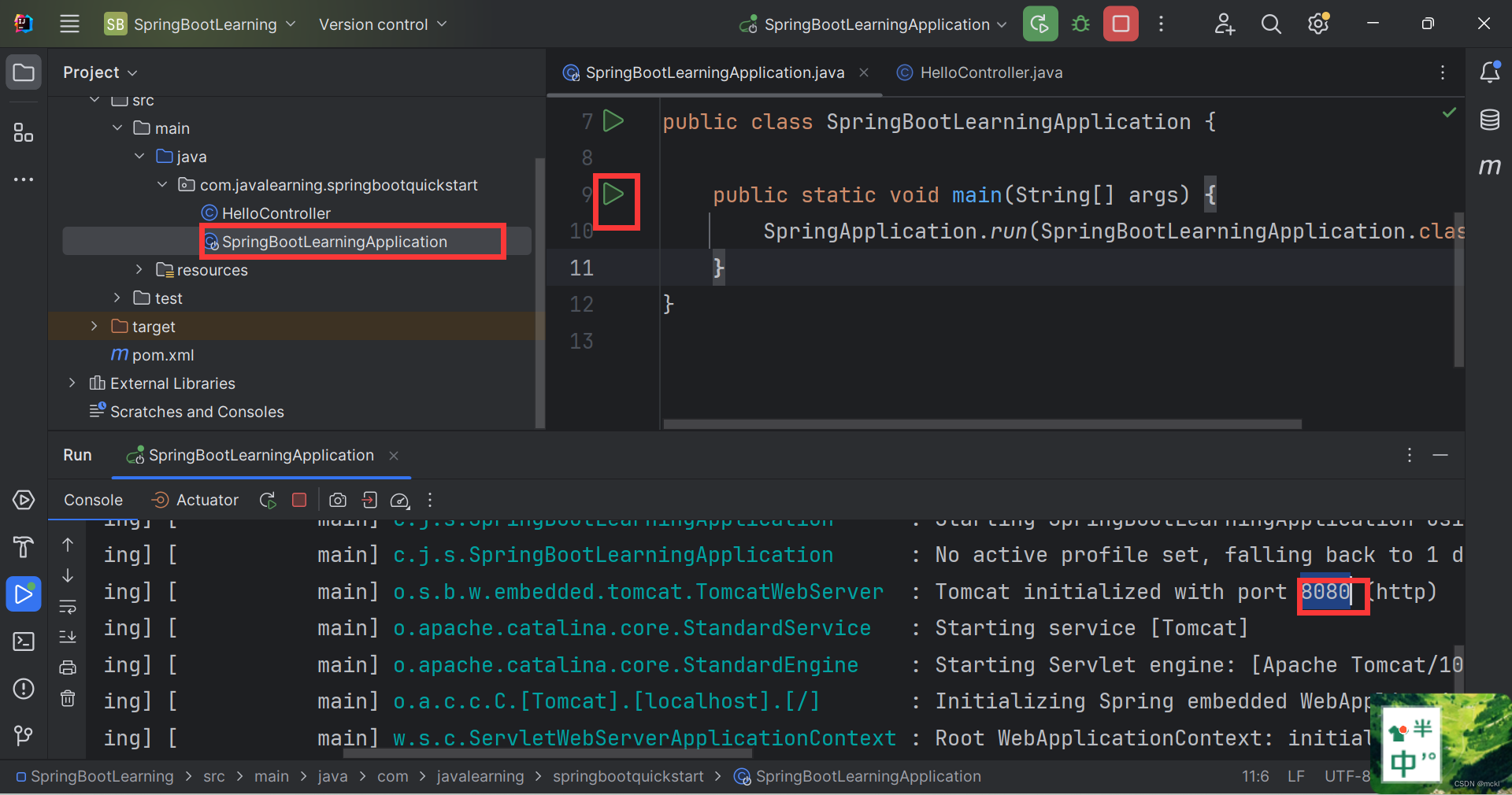This screenshot has height=795, width=1512.
Task: Click the Exit application icon in the console toolbar
Action: click(369, 500)
